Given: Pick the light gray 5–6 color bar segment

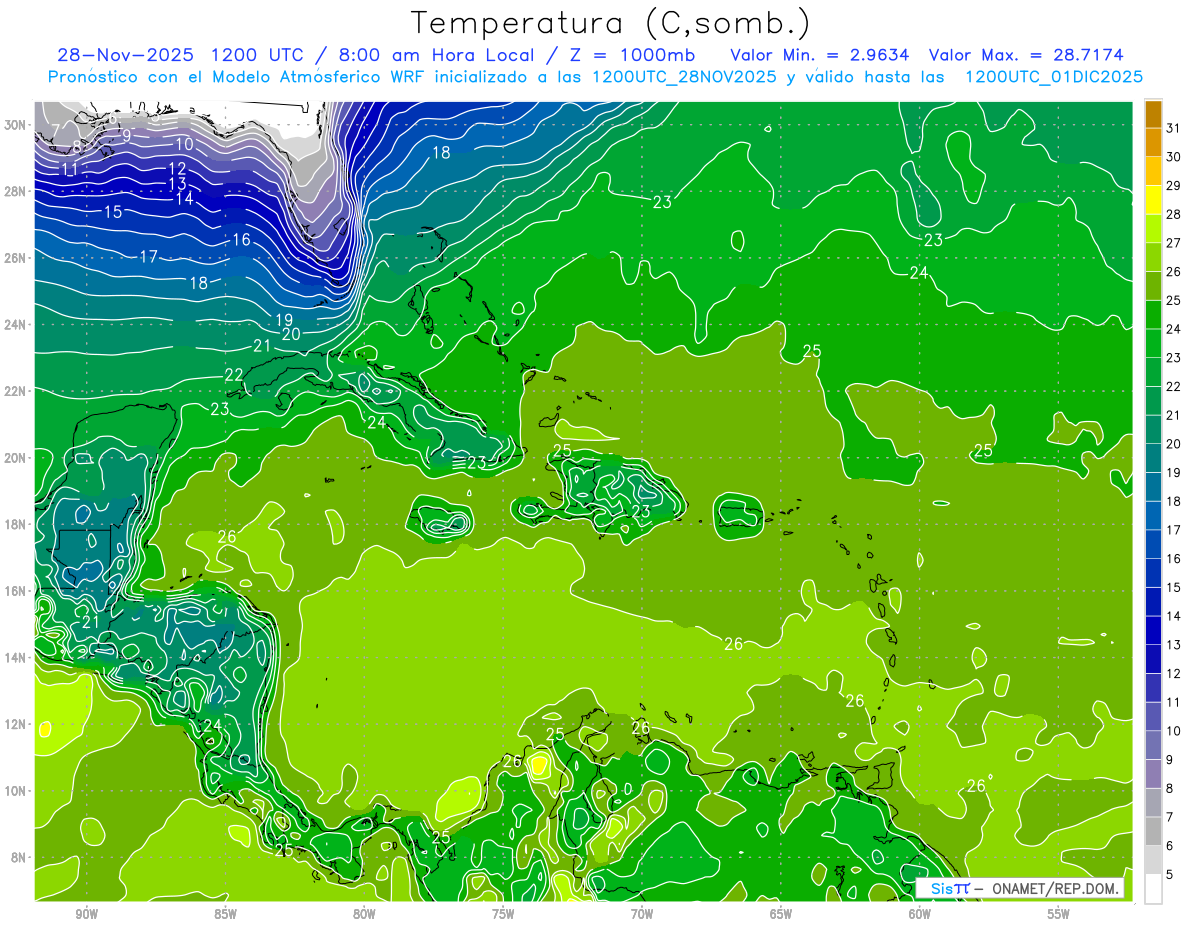Looking at the screenshot, I should click(x=1153, y=859).
